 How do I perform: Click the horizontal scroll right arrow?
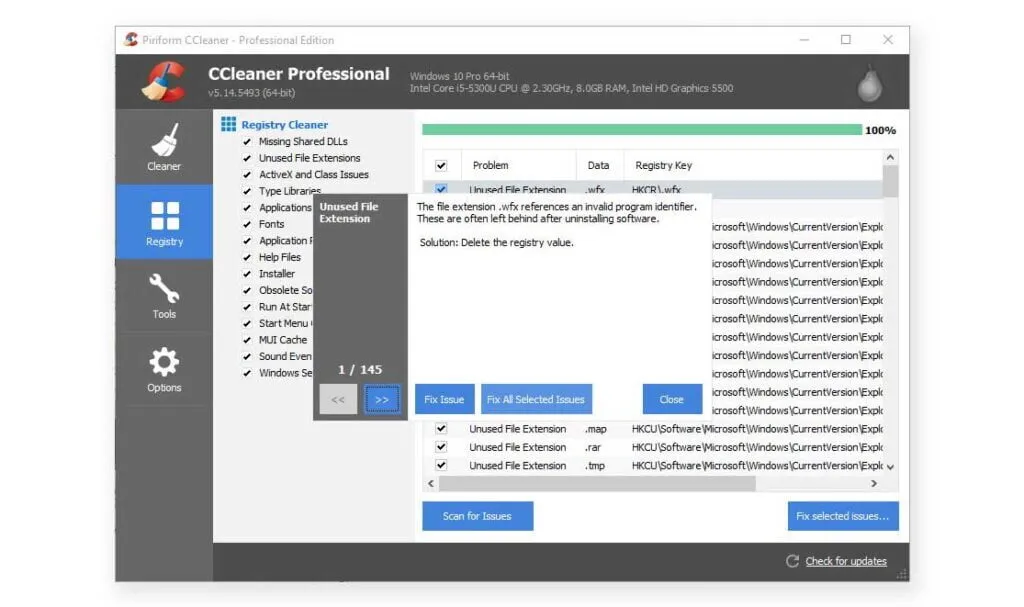[x=874, y=484]
